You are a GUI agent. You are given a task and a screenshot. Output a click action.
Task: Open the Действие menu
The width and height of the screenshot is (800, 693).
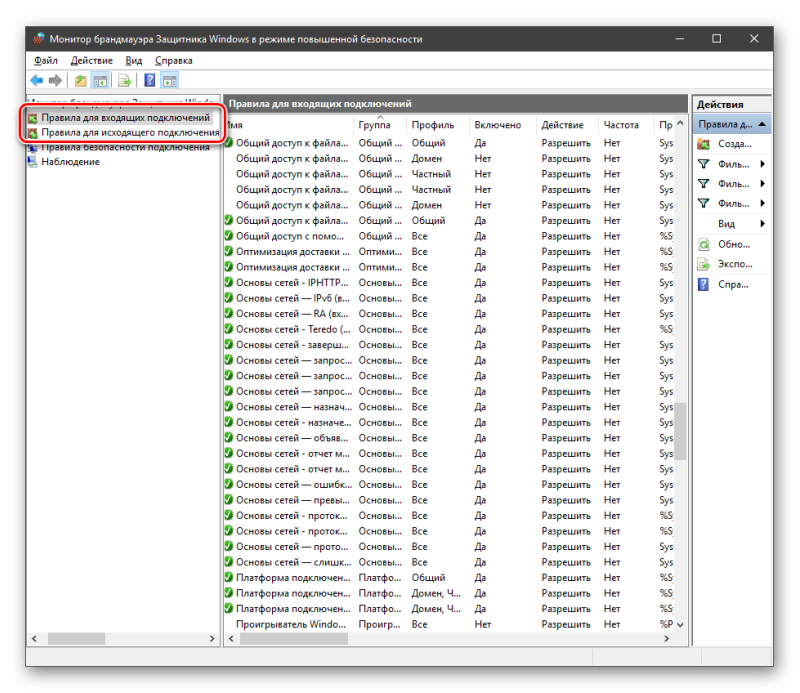92,61
